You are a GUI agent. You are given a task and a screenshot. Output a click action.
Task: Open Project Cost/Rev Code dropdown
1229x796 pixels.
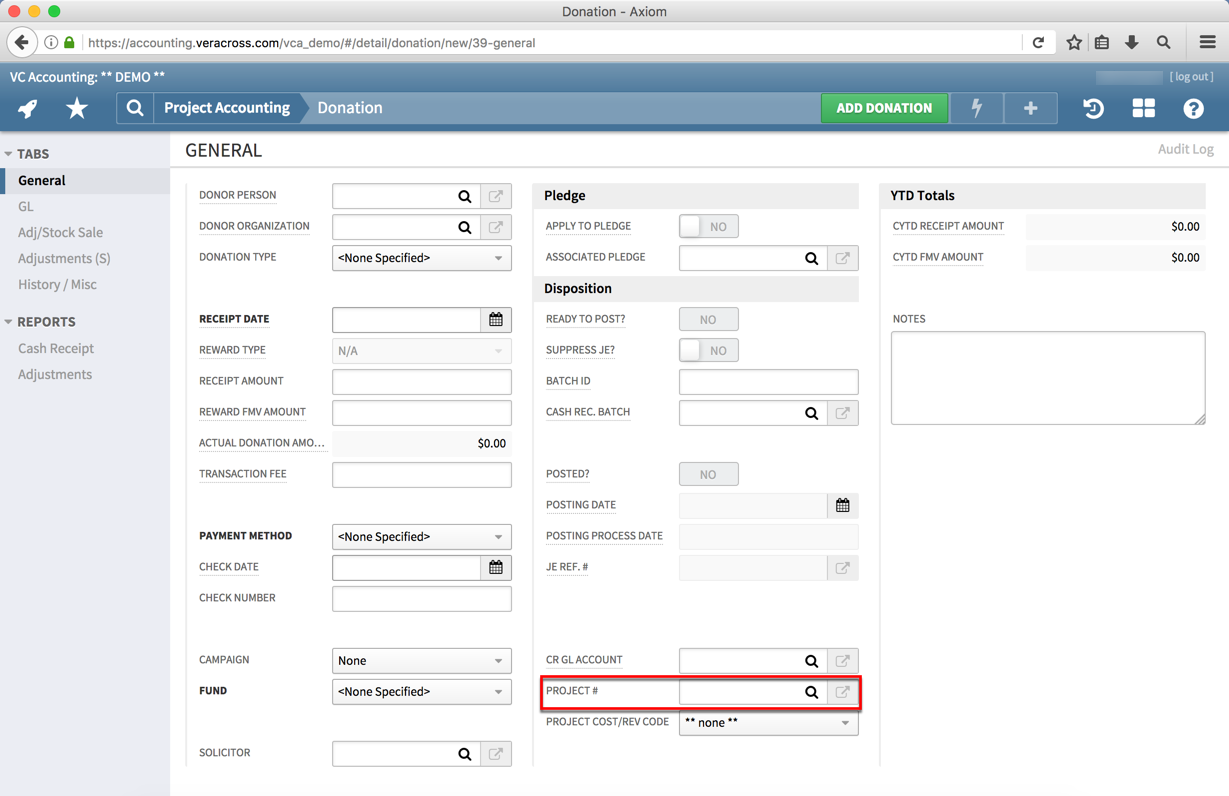point(769,723)
